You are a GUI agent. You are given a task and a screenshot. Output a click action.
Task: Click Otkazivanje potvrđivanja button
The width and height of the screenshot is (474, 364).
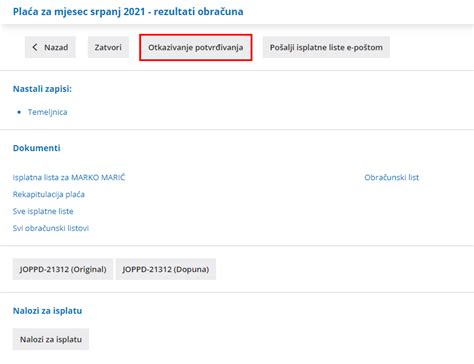tap(196, 47)
